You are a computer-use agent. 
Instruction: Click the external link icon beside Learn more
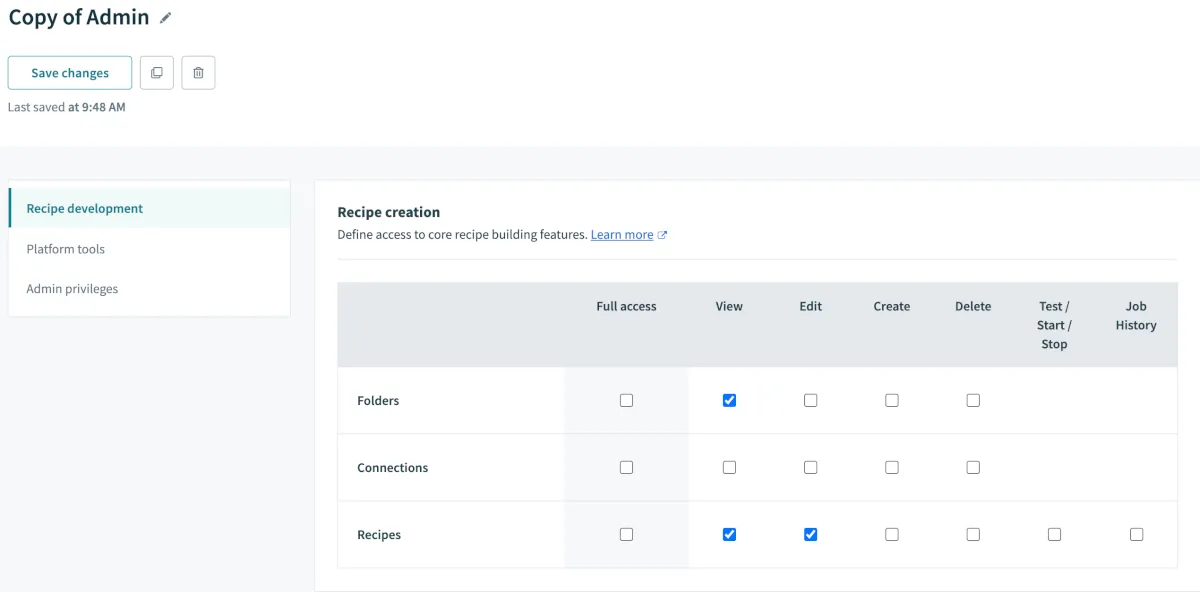click(x=662, y=235)
